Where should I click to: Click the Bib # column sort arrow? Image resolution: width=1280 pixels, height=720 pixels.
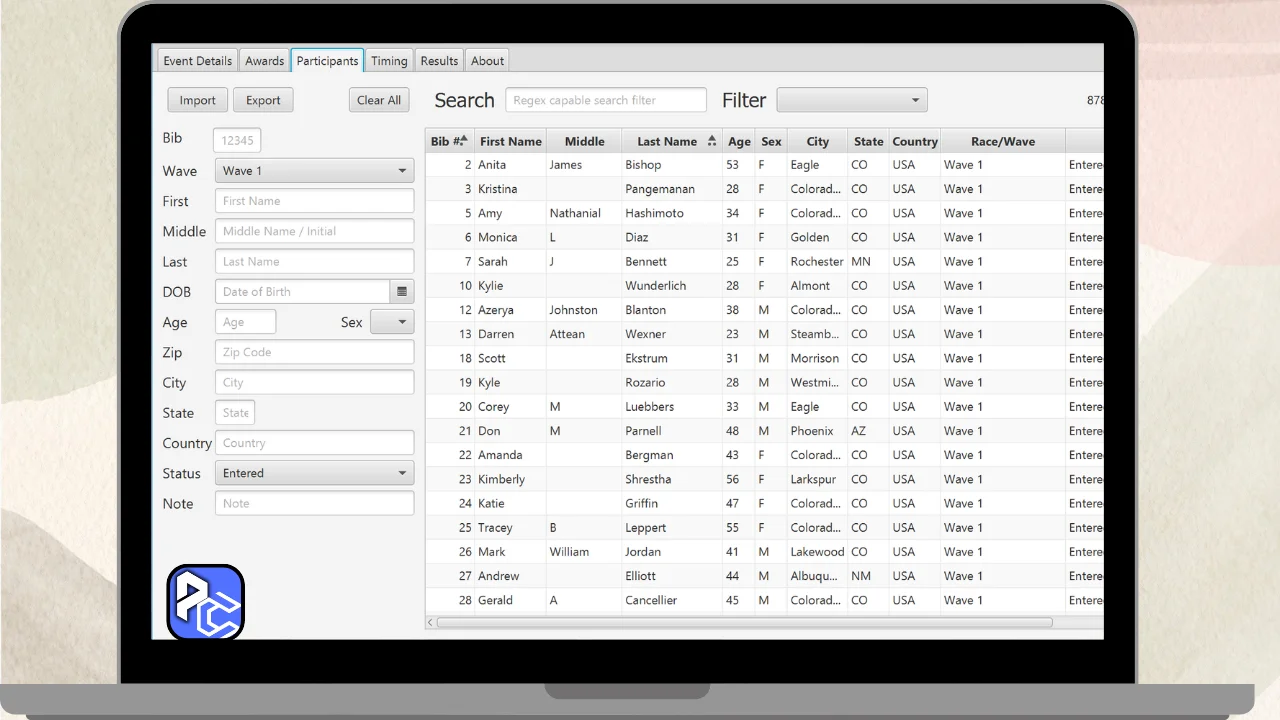(463, 140)
